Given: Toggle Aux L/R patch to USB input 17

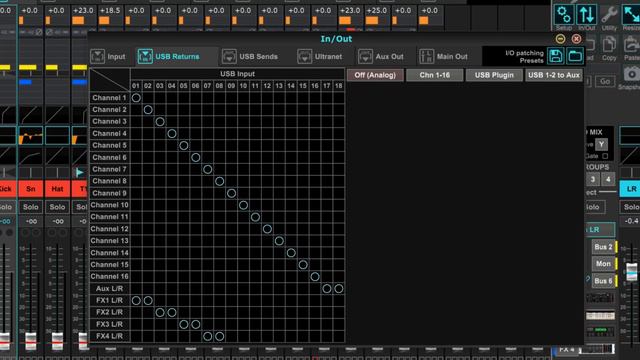Looking at the screenshot, I should click(x=327, y=289).
